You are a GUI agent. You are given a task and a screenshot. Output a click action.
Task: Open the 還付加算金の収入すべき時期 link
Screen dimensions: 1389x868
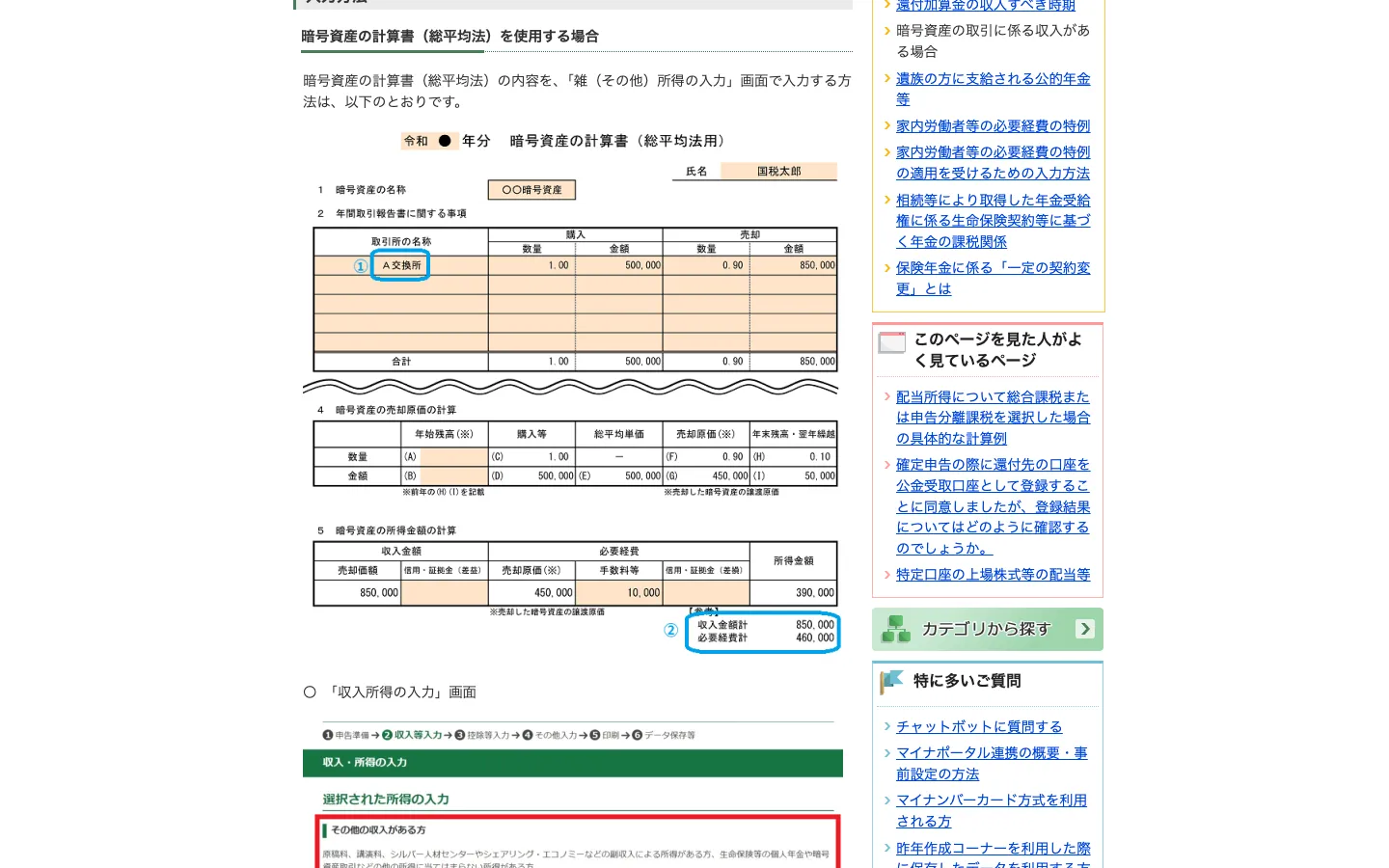point(986,6)
